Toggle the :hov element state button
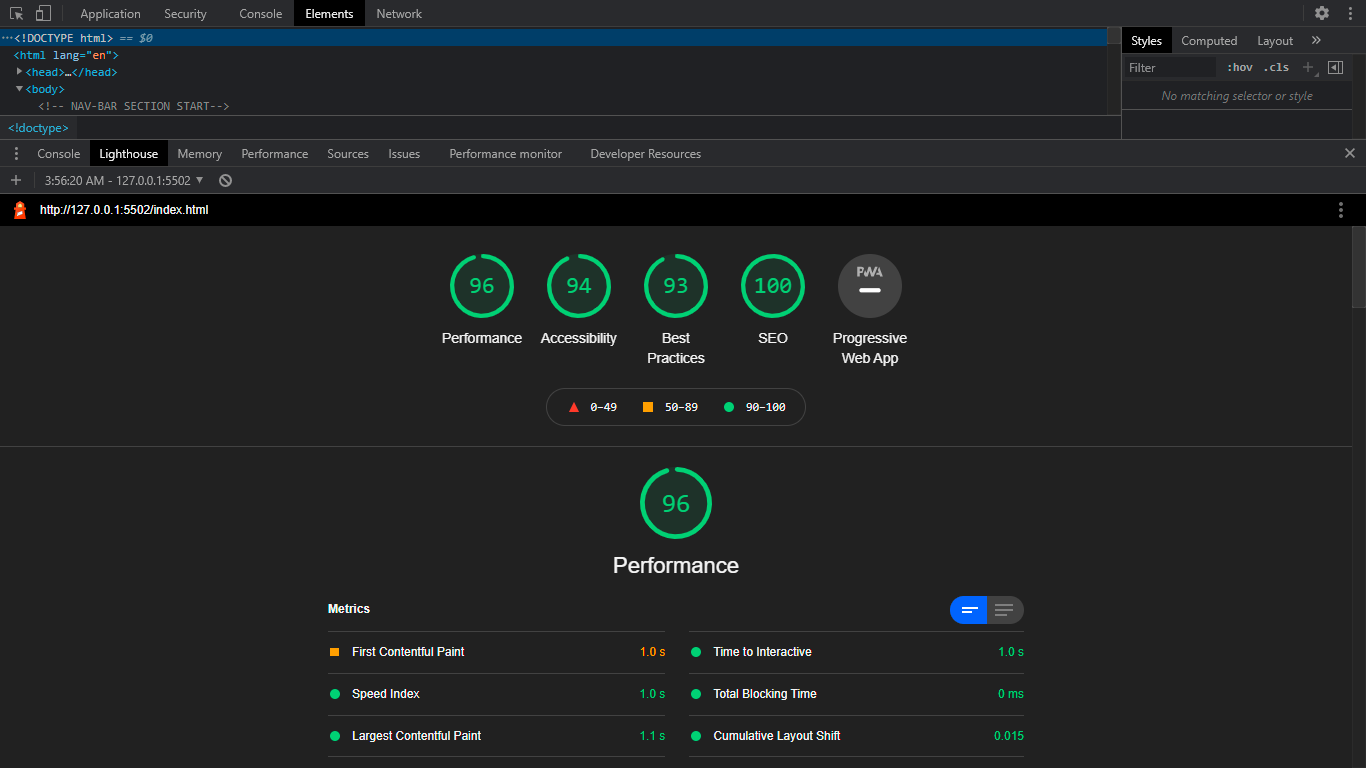Image resolution: width=1366 pixels, height=768 pixels. 1240,67
